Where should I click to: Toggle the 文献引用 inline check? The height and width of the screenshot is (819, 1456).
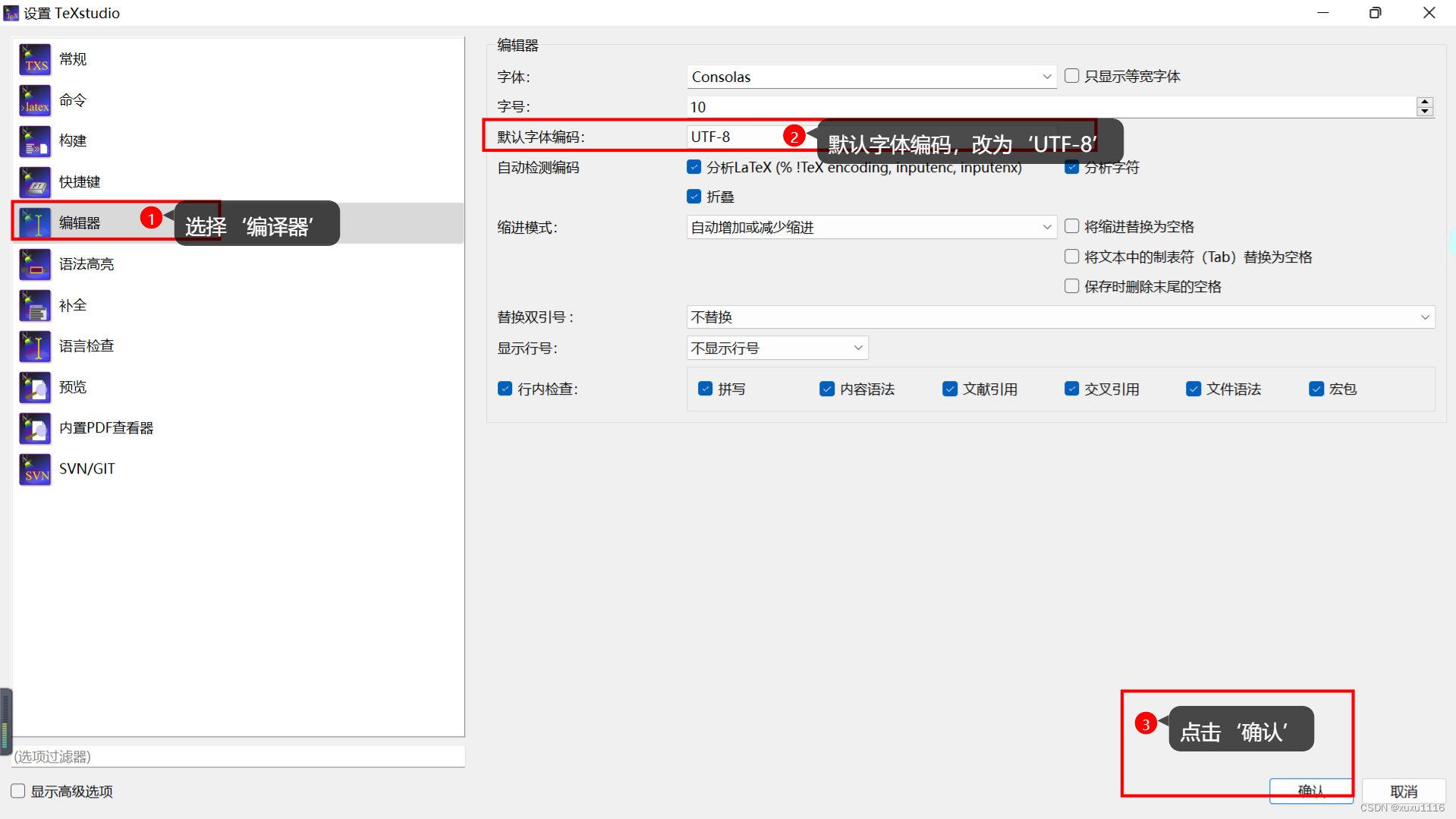[x=950, y=389]
